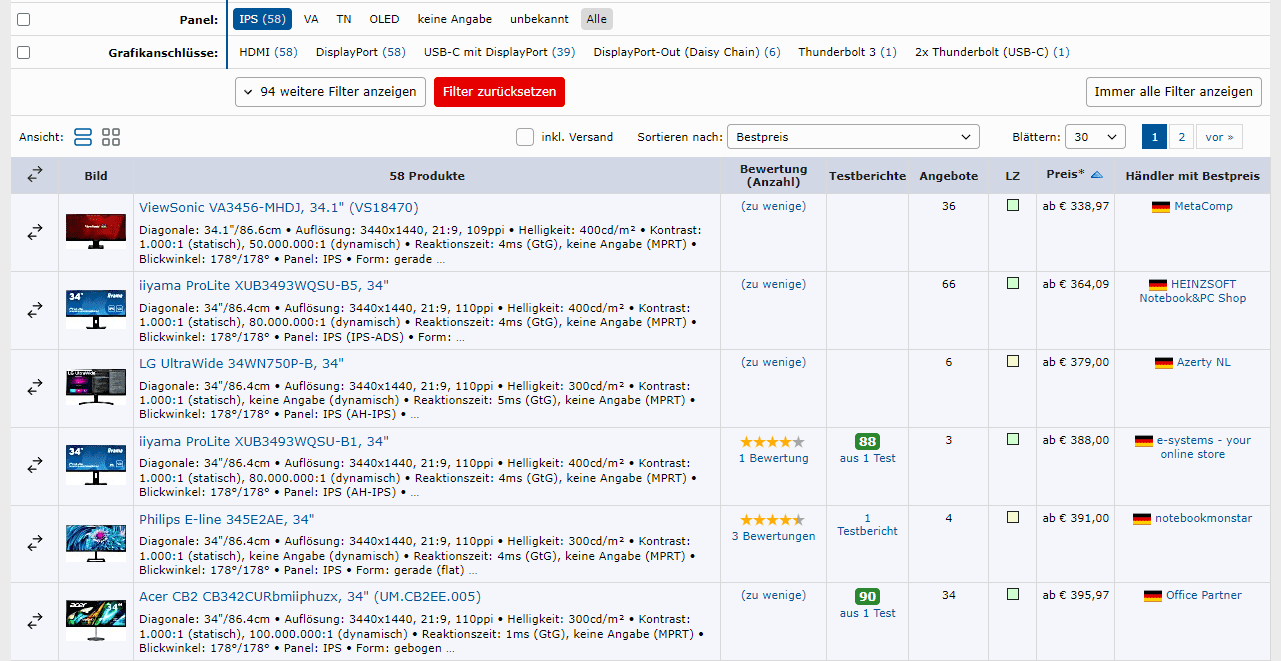Open test score 88 badge
This screenshot has height=661, width=1281.
(867, 441)
